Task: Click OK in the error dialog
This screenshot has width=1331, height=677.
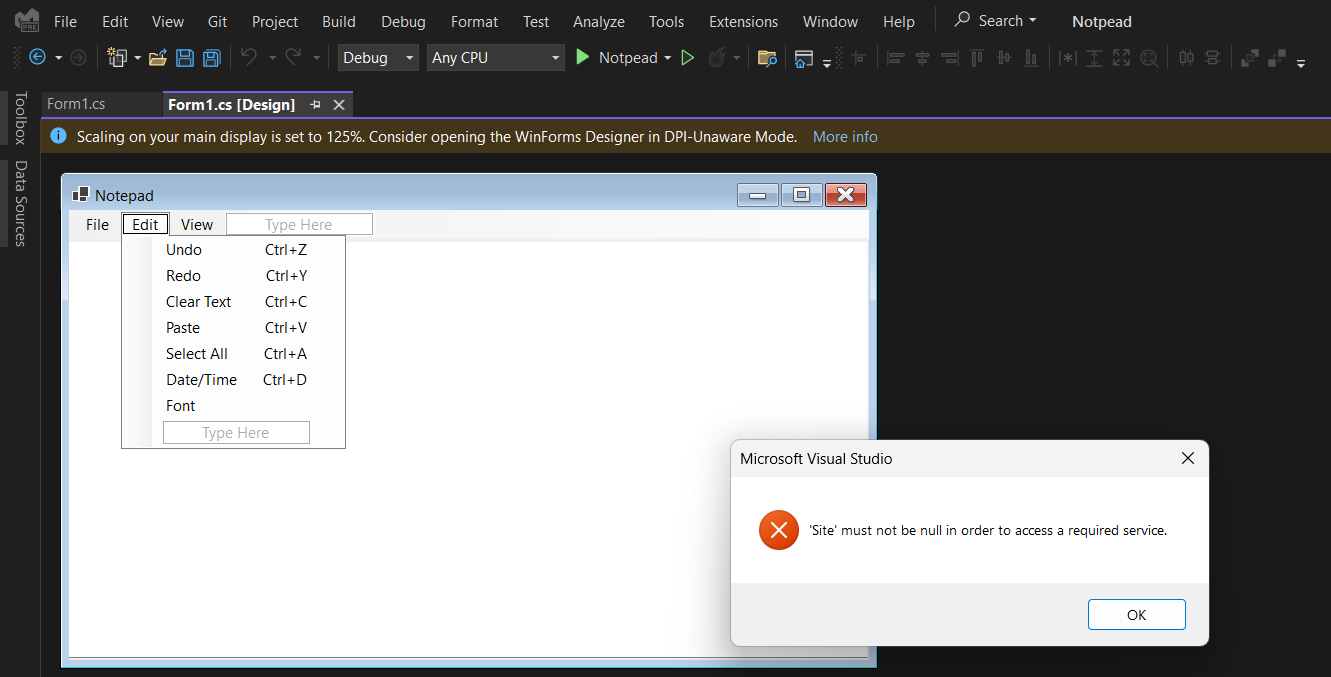Action: tap(1136, 615)
